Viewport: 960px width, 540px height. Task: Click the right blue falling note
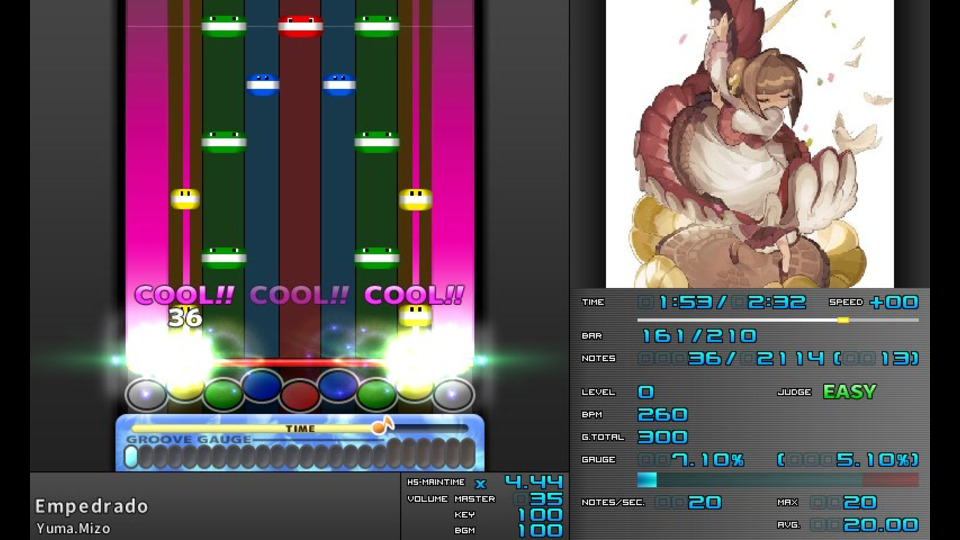[x=339, y=84]
